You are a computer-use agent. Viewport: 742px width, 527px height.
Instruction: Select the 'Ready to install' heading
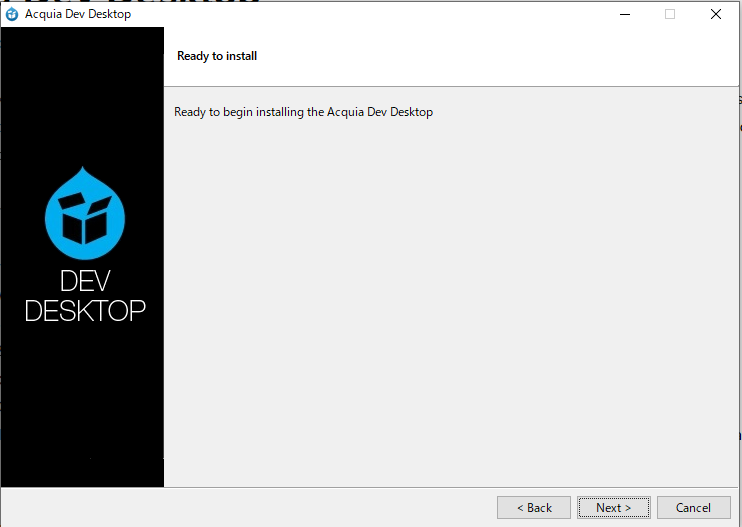[x=217, y=56]
